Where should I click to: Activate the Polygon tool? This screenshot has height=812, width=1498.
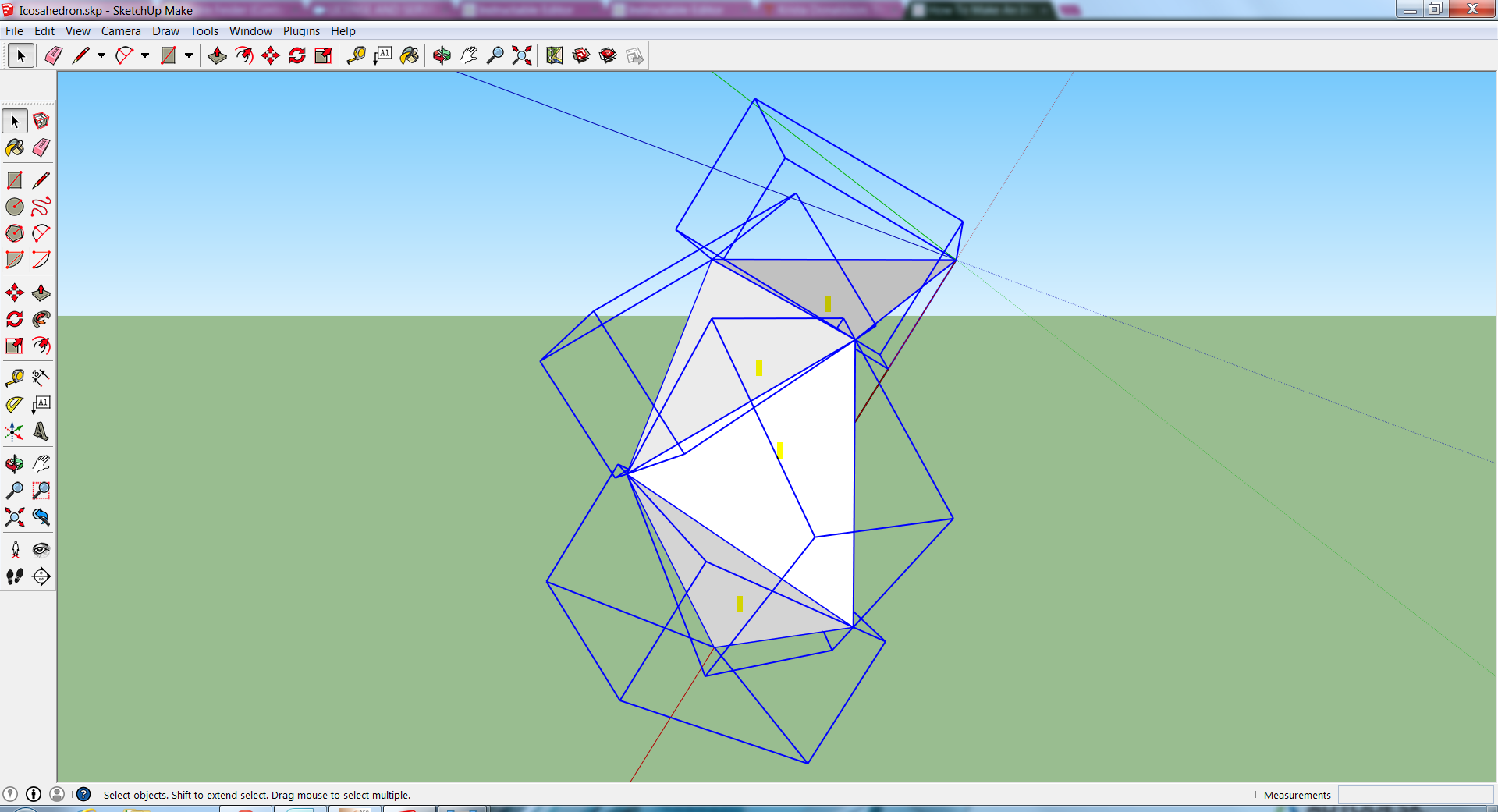pyautogui.click(x=15, y=233)
